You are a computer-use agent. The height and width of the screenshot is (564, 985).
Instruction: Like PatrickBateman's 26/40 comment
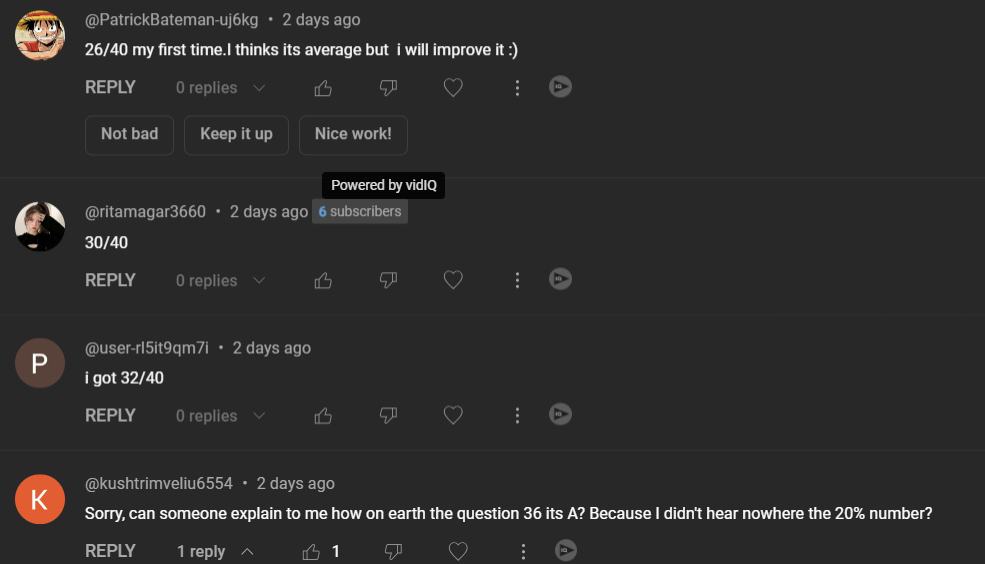coord(323,88)
